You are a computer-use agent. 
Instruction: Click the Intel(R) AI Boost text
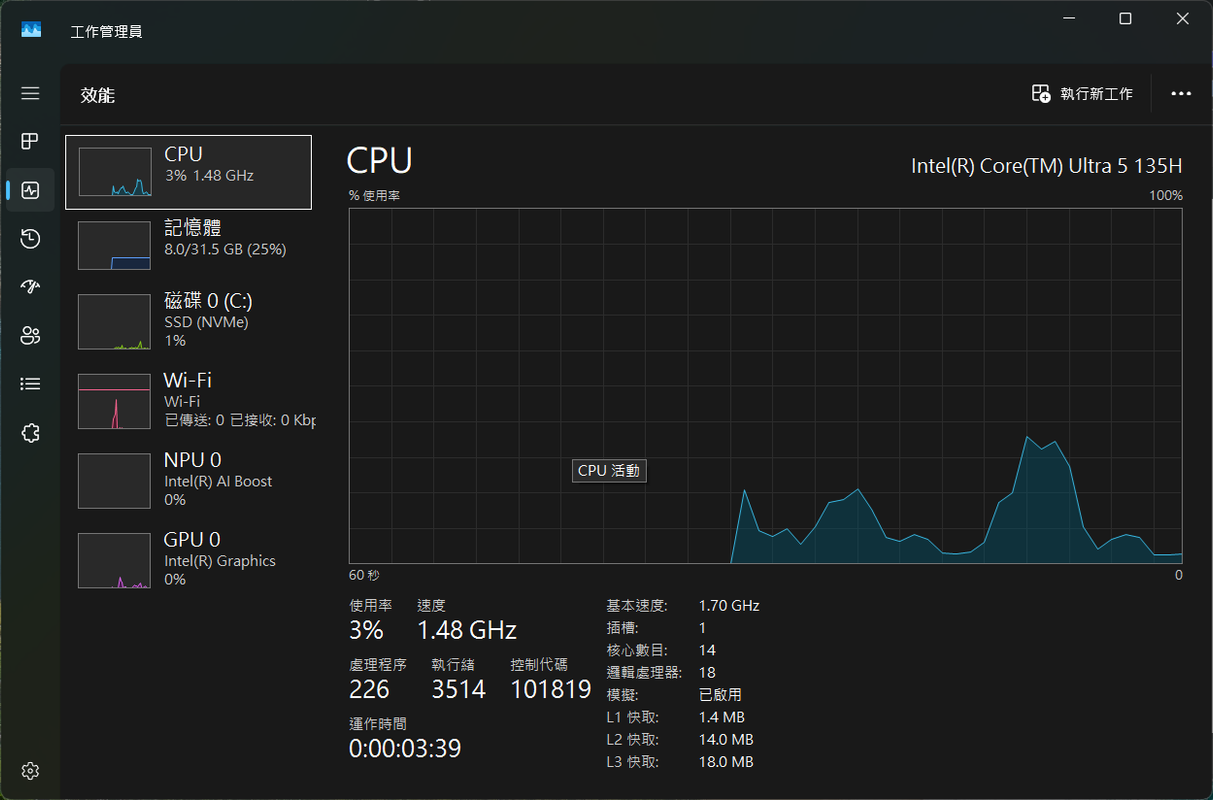[218, 481]
